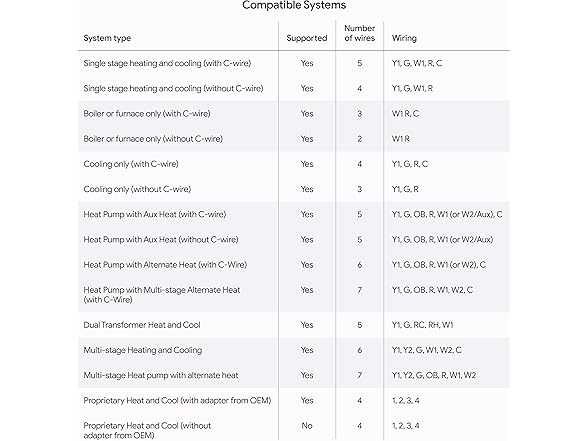Select the System type column header
This screenshot has height=441, width=588.
[x=107, y=38]
